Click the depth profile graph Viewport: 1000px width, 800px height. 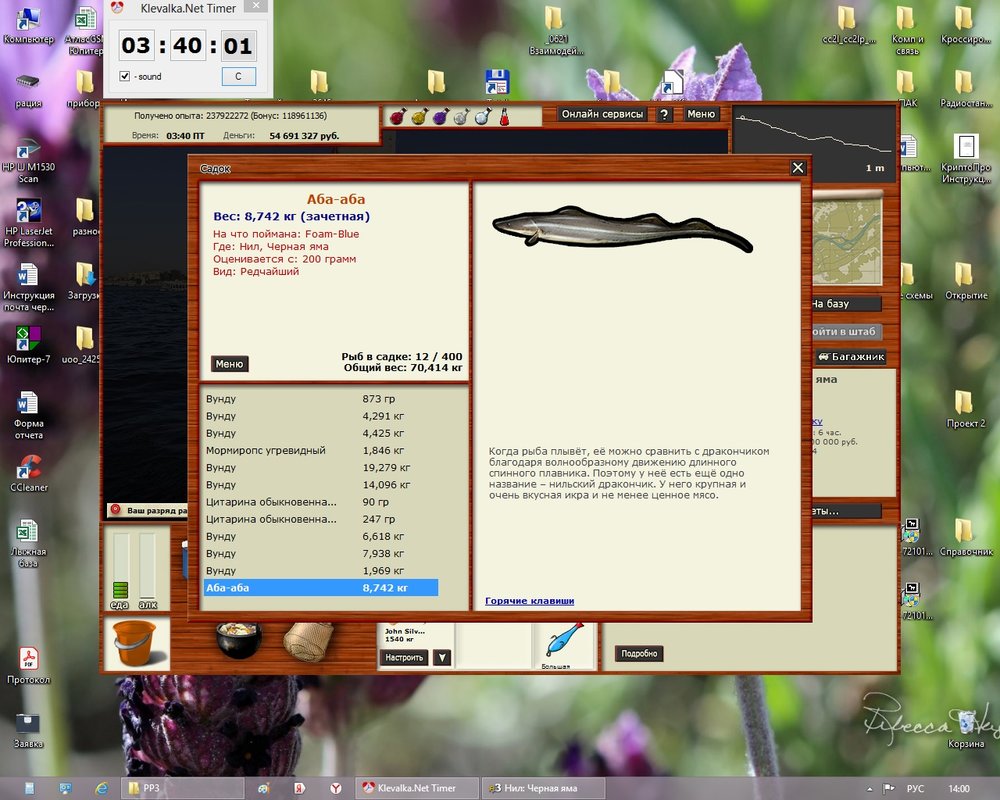point(814,143)
